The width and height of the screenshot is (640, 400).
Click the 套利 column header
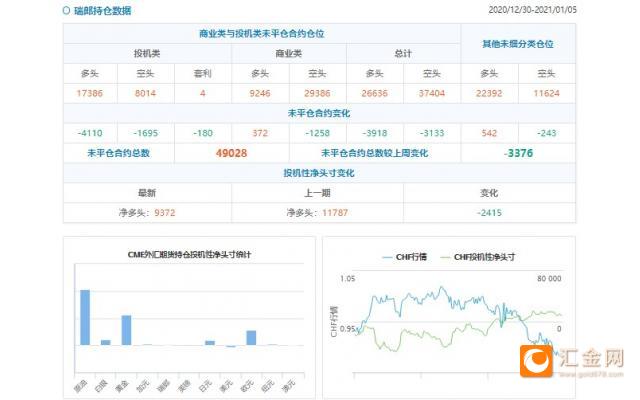pyautogui.click(x=202, y=73)
